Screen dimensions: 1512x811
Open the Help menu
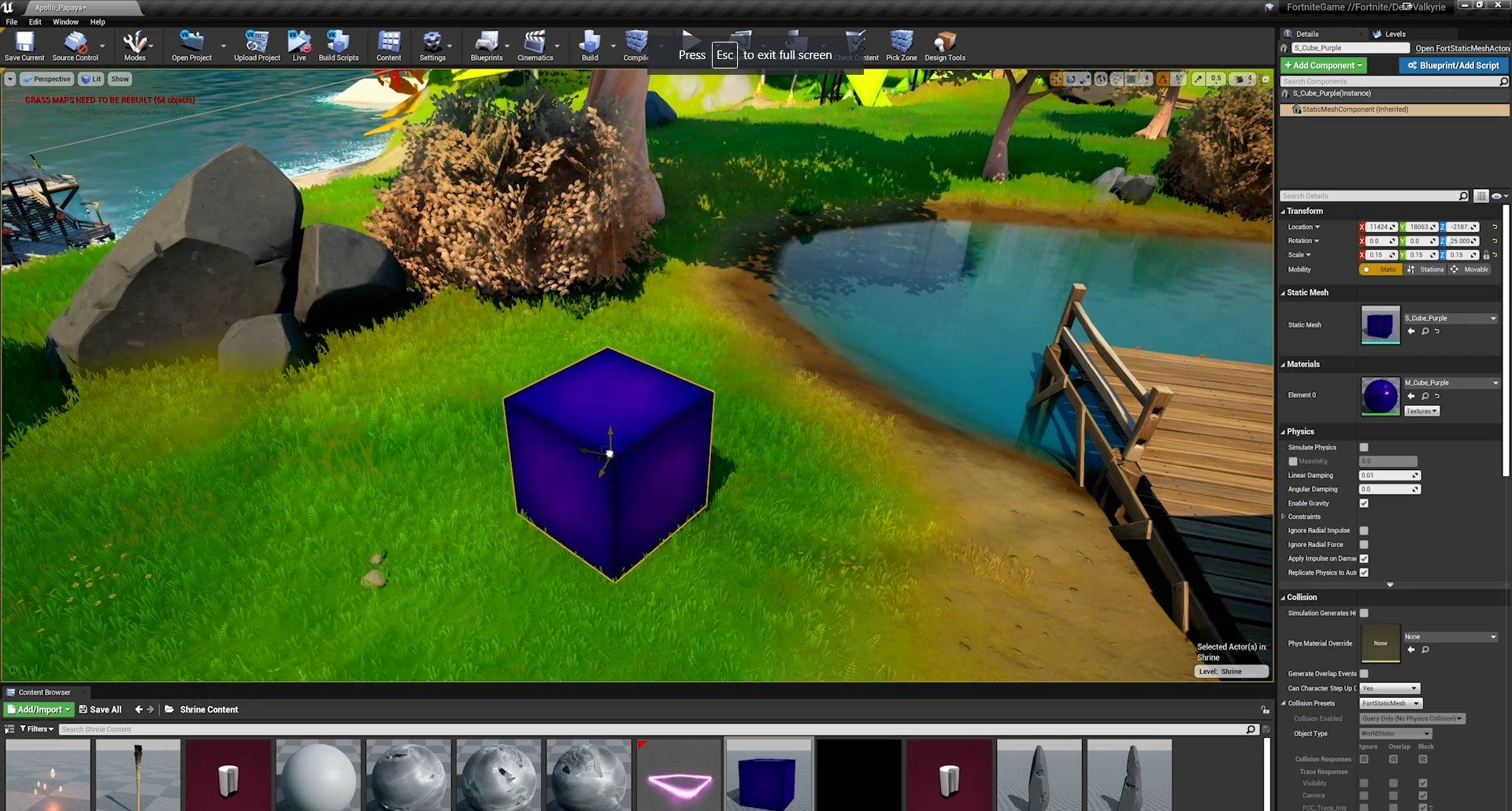(x=98, y=22)
